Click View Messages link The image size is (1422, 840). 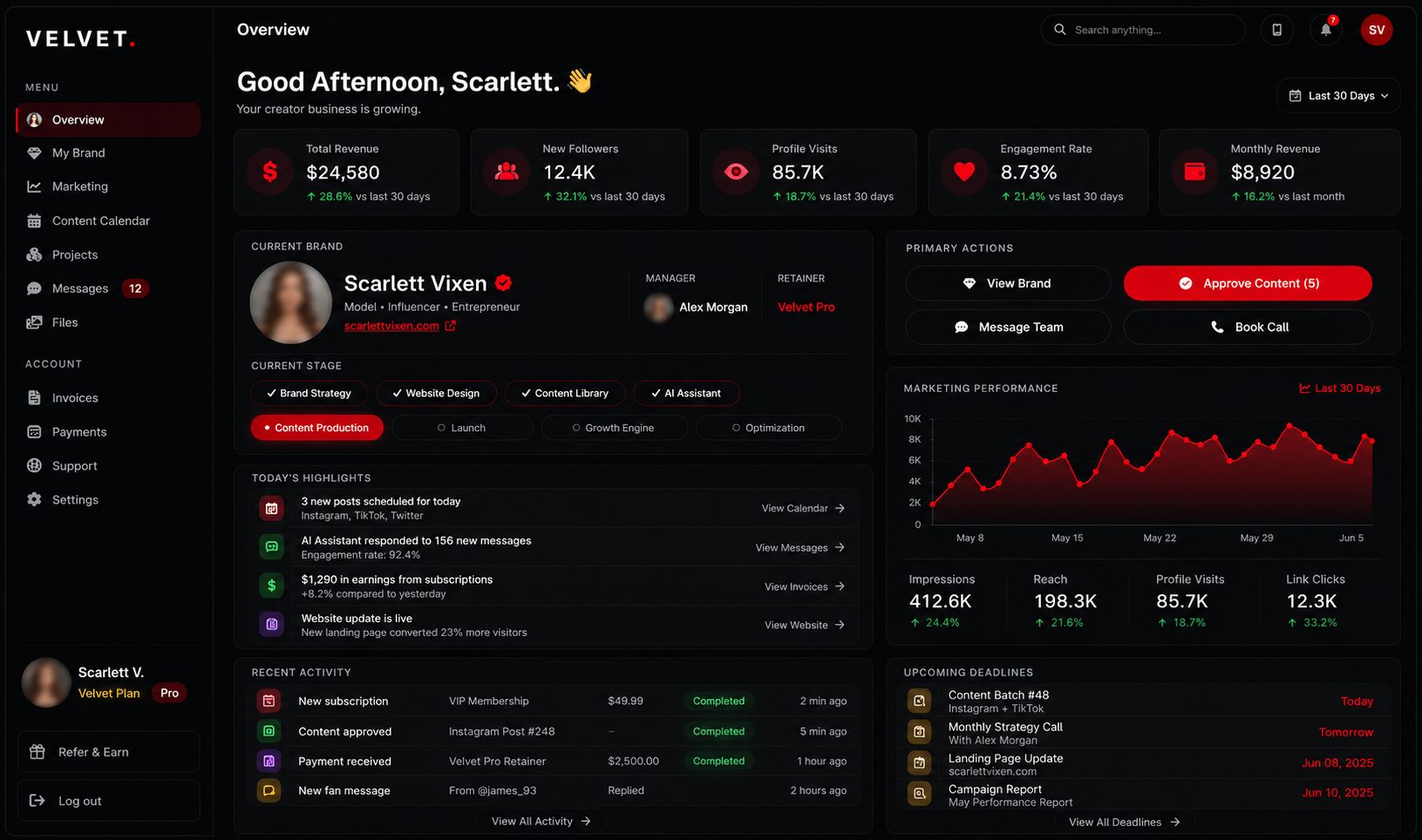799,547
